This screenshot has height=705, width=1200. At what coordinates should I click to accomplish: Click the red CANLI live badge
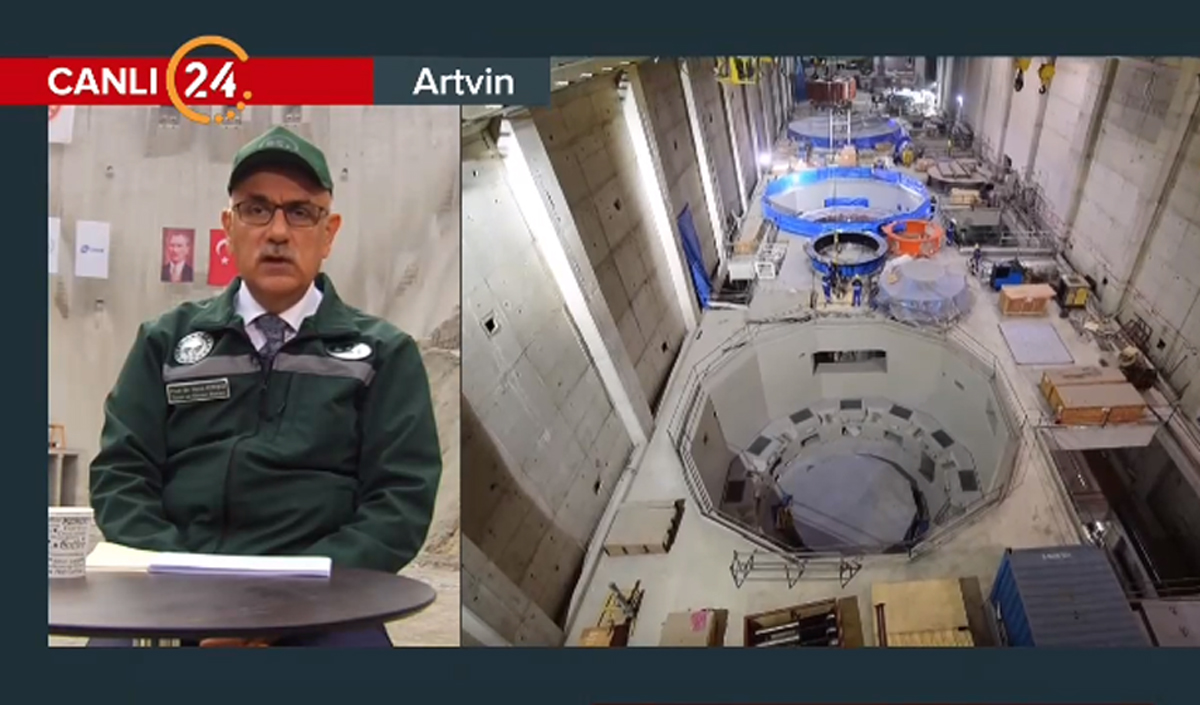coord(100,81)
